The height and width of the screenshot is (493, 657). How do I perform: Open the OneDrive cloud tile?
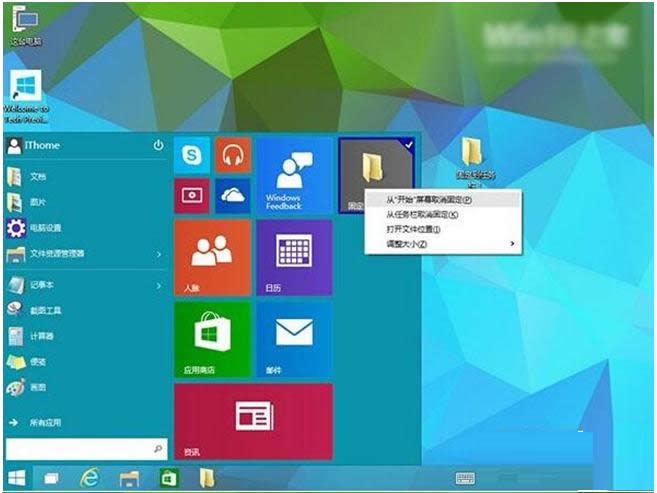coord(233,195)
